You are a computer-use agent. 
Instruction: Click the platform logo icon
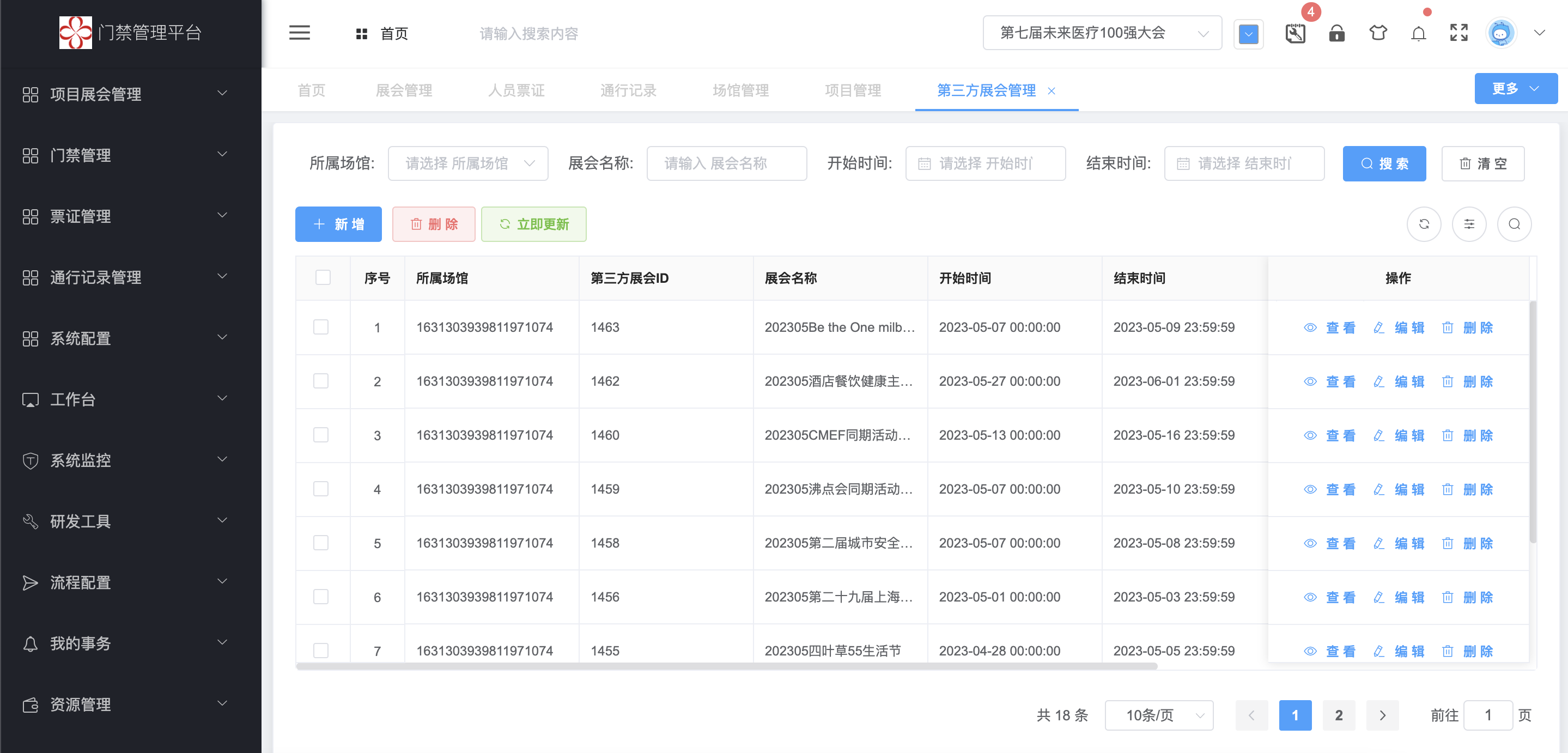(76, 32)
